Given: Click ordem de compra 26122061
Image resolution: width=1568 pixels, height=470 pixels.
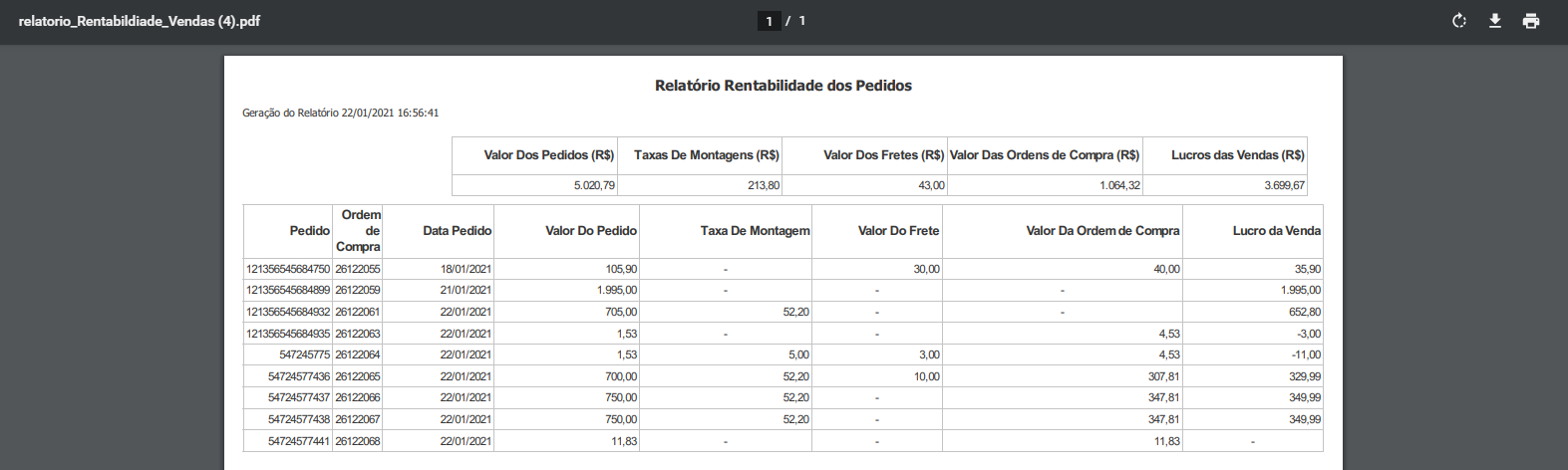Looking at the screenshot, I should (x=358, y=312).
